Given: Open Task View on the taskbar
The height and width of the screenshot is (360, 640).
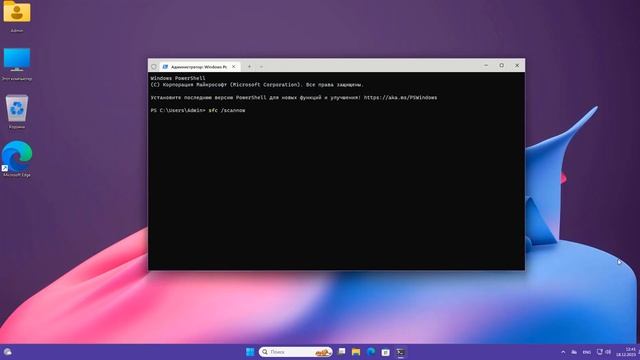Looking at the screenshot, I should click(x=342, y=352).
